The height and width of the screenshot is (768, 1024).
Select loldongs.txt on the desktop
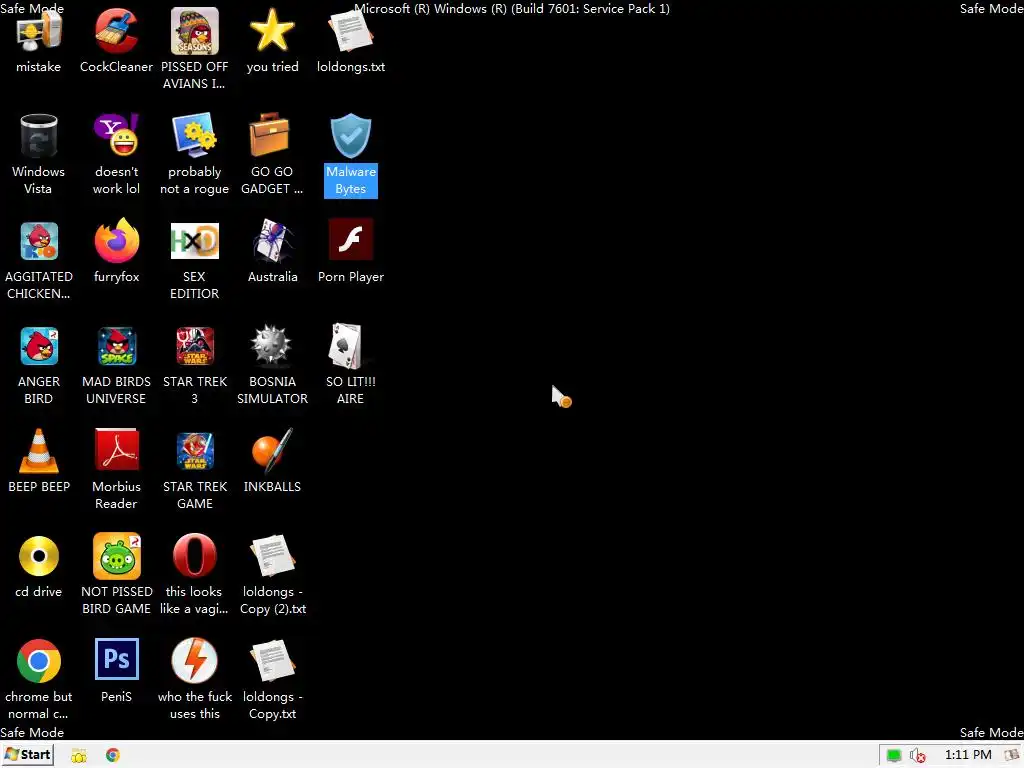tap(351, 31)
